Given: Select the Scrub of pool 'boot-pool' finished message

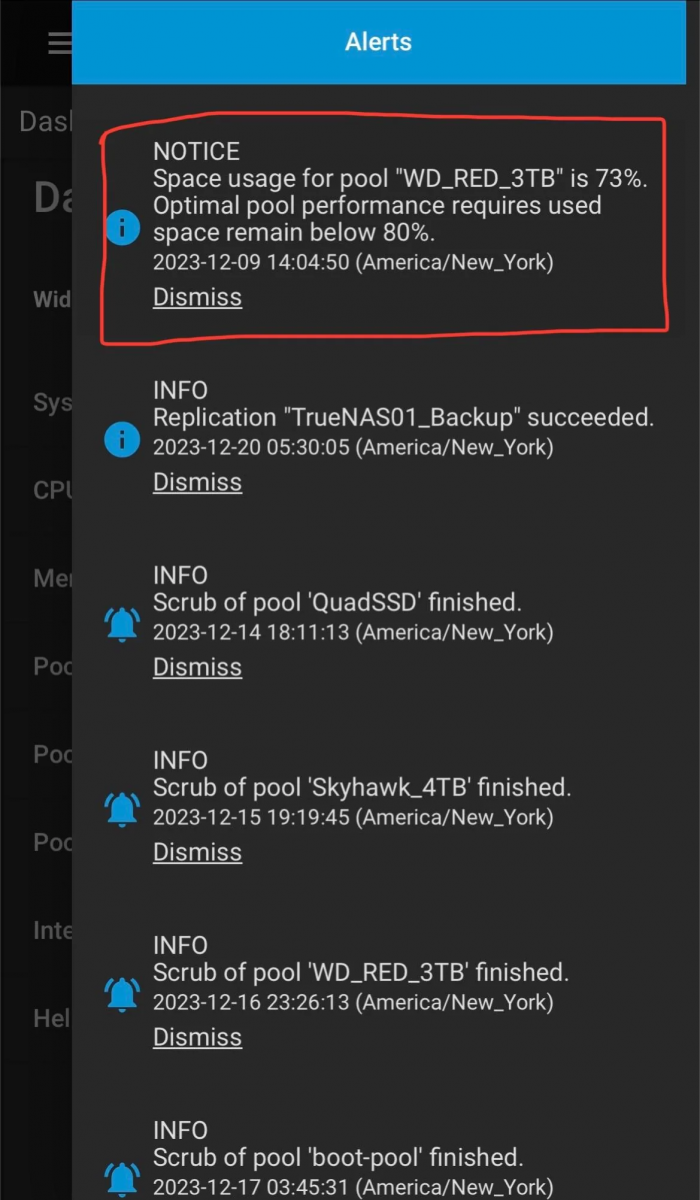Looking at the screenshot, I should point(338,1157).
